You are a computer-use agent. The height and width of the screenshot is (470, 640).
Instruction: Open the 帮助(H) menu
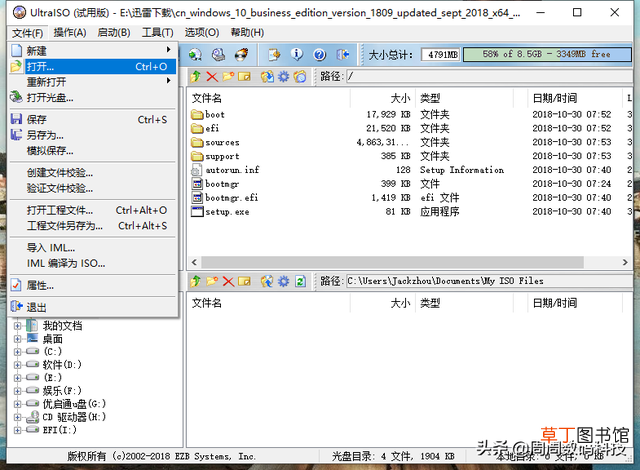pos(247,32)
